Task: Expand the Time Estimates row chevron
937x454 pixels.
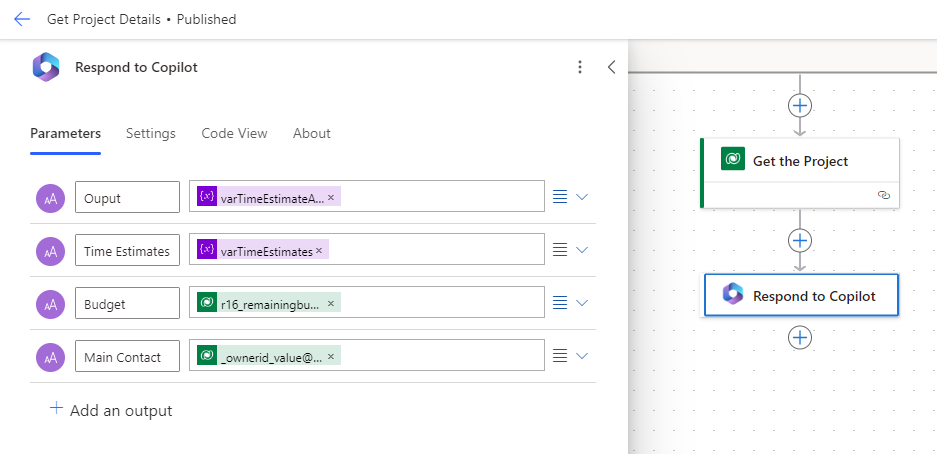Action: coord(582,250)
